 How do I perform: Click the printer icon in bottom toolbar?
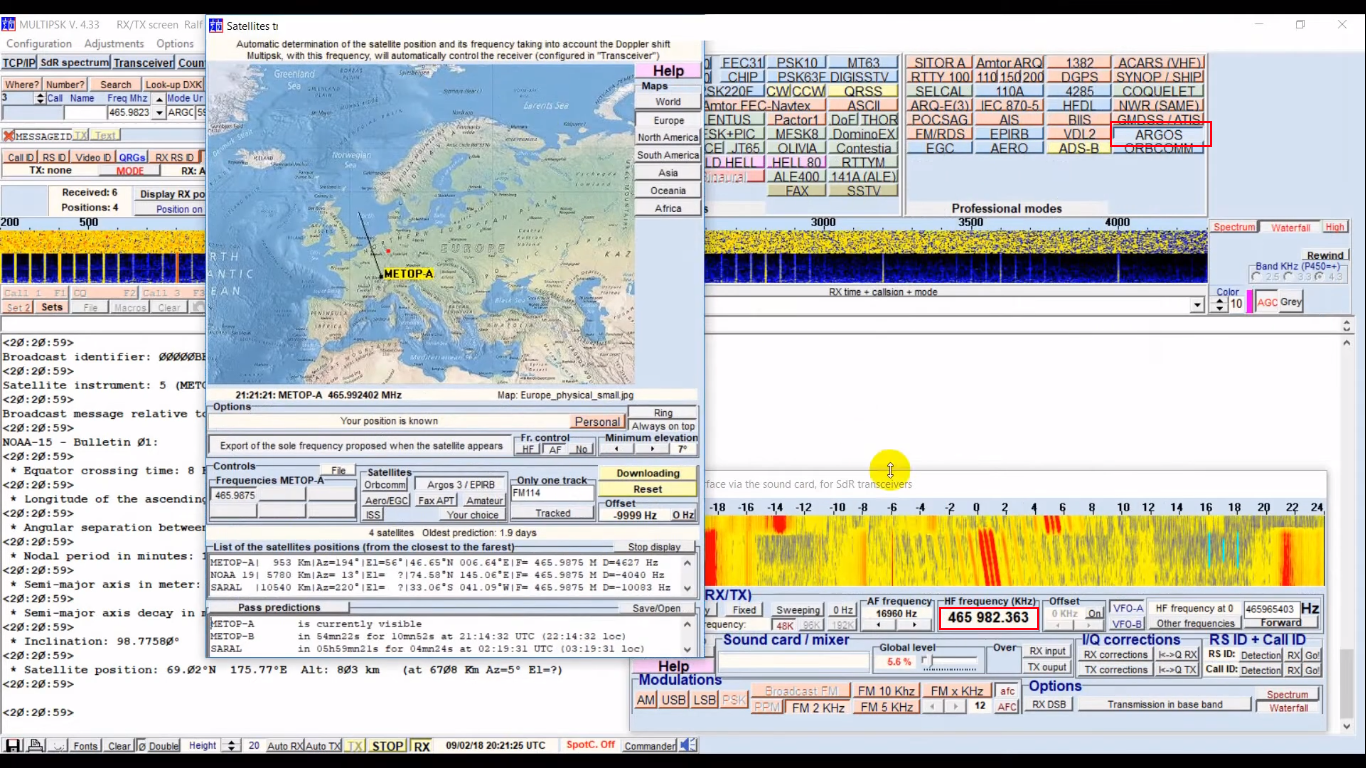(36, 746)
